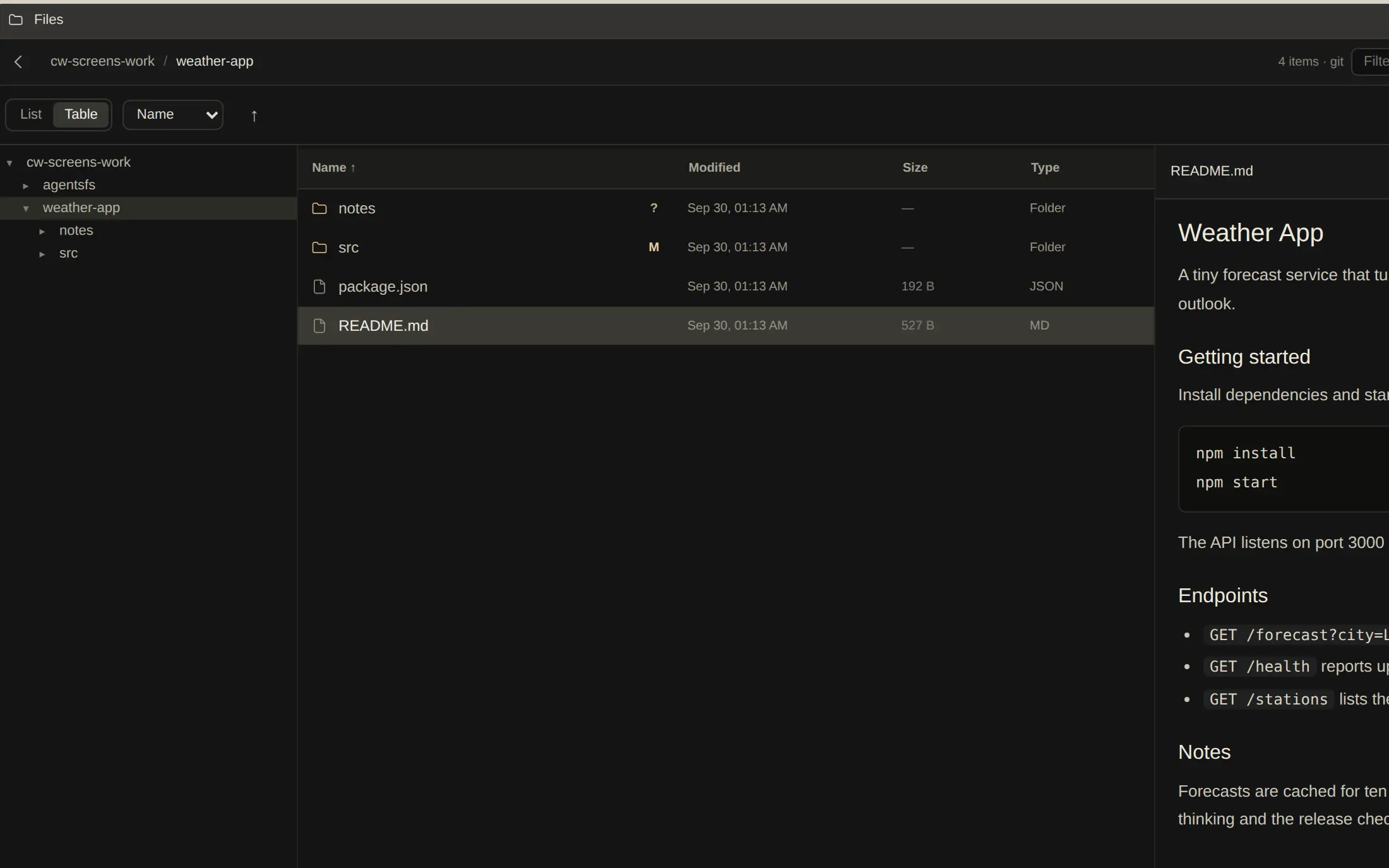Go to cw-screens-work in the breadcrumb
Image resolution: width=1389 pixels, height=868 pixels.
point(102,61)
